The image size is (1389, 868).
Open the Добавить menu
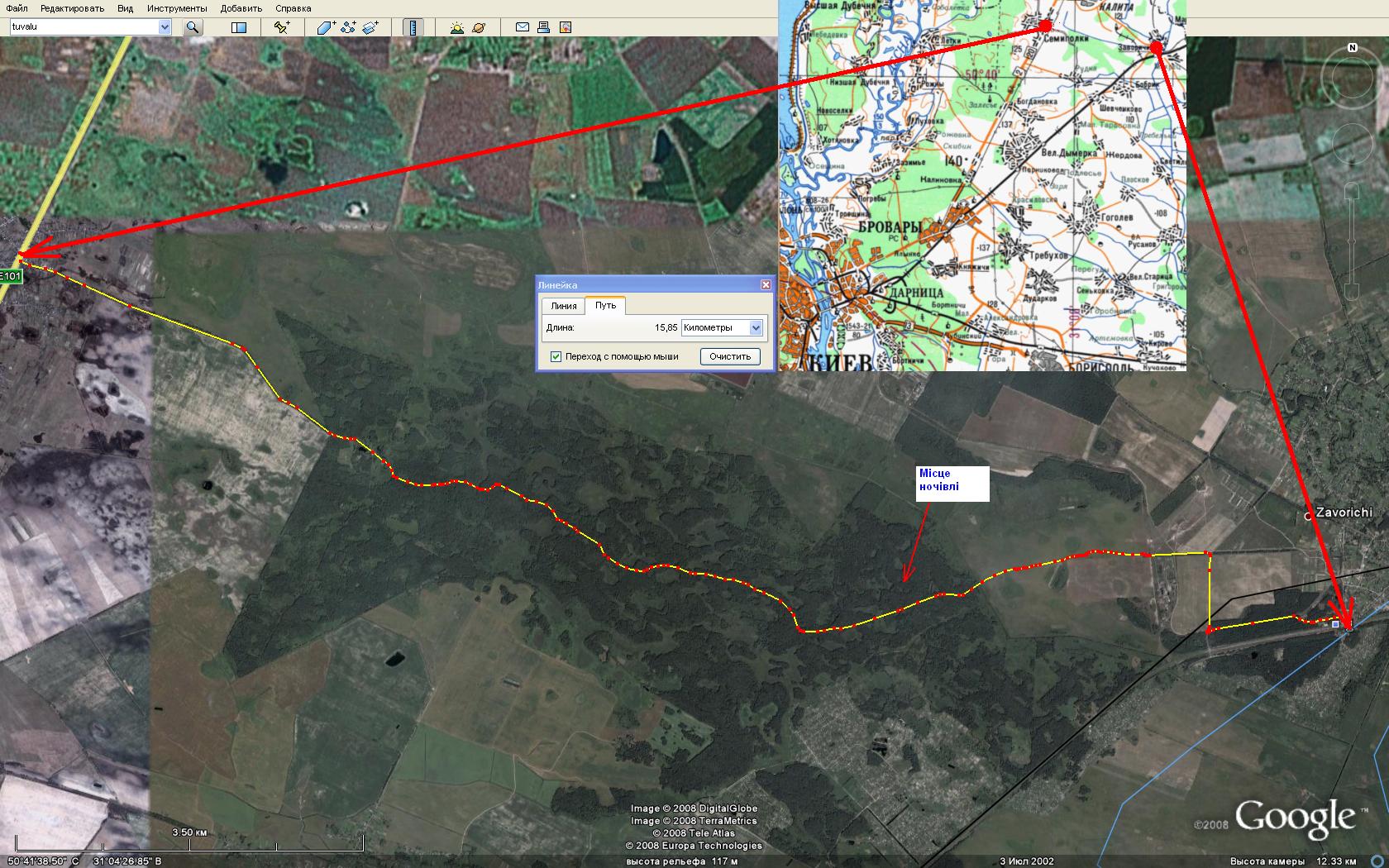tap(241, 8)
